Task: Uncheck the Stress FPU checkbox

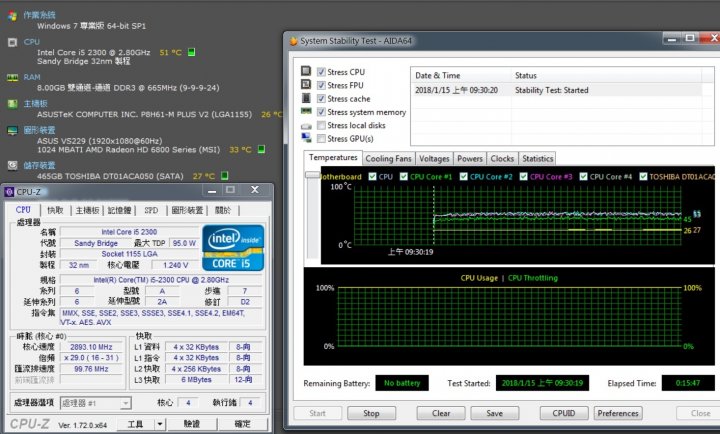Action: (x=321, y=85)
